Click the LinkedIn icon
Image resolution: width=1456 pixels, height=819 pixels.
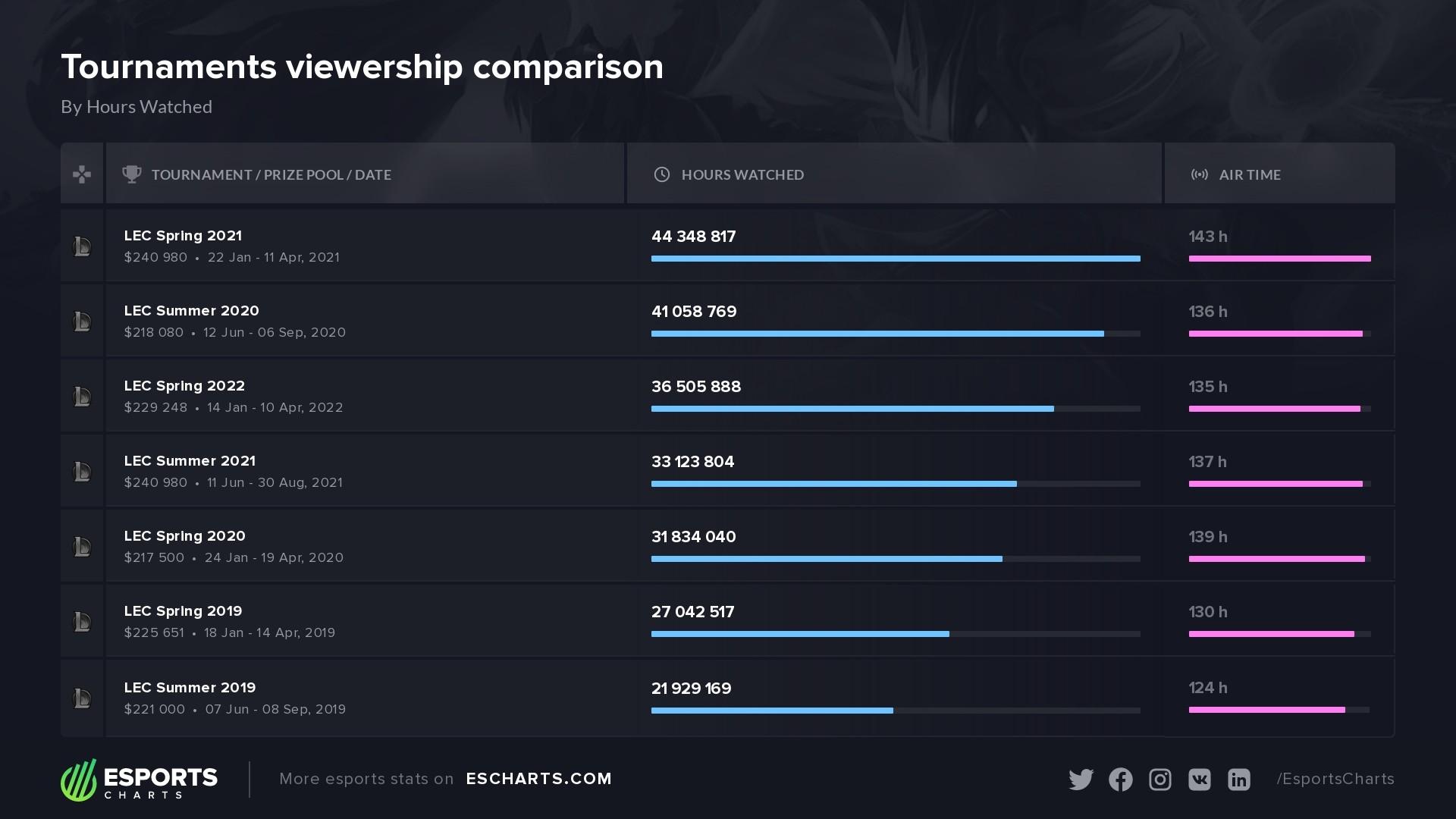(1238, 780)
